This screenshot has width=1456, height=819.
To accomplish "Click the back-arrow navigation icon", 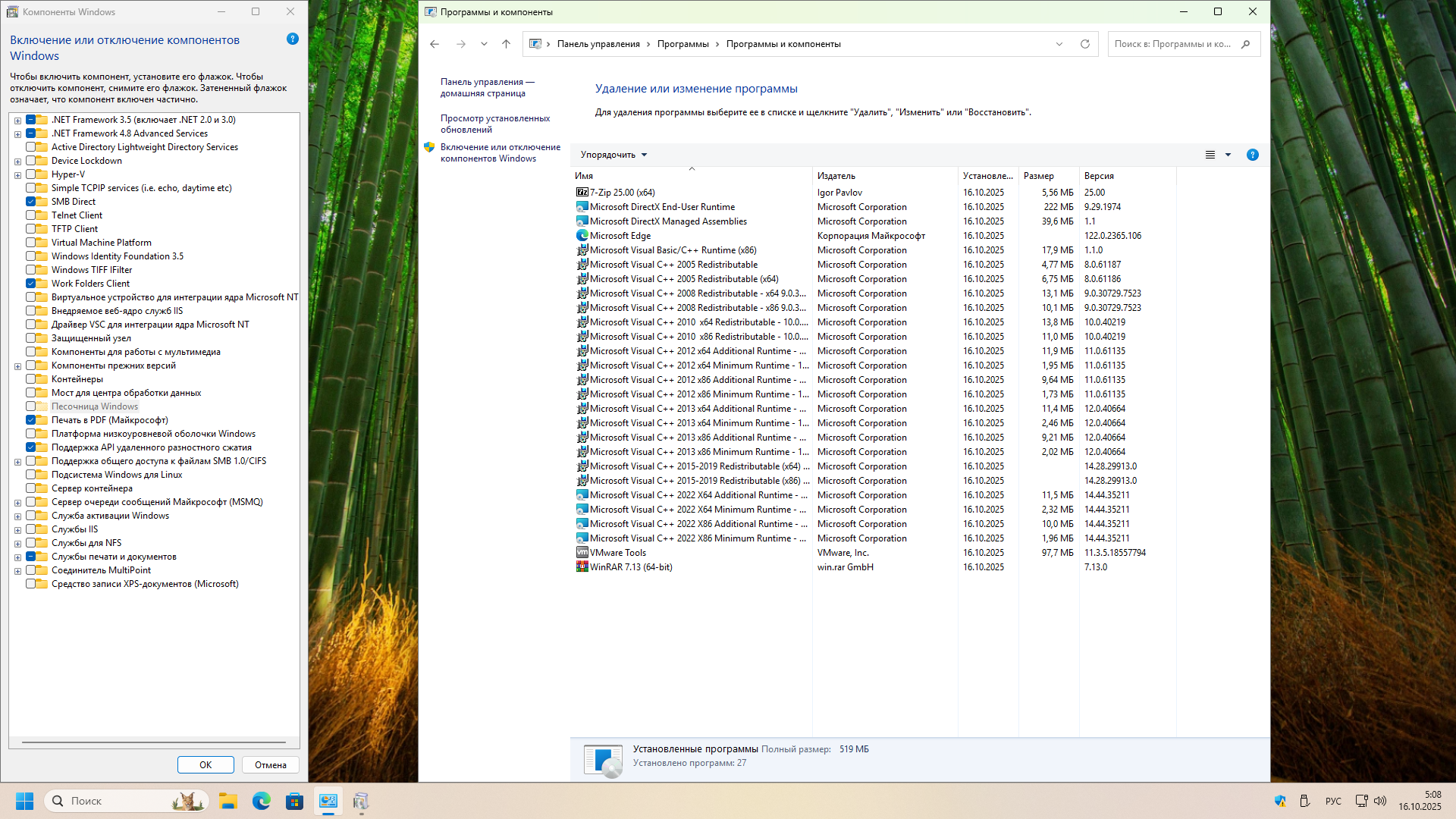I will point(435,44).
